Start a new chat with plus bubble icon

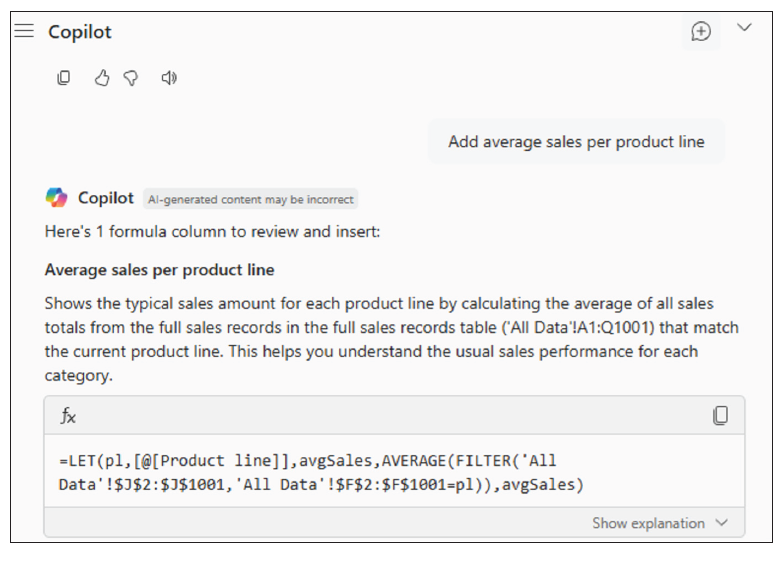701,31
